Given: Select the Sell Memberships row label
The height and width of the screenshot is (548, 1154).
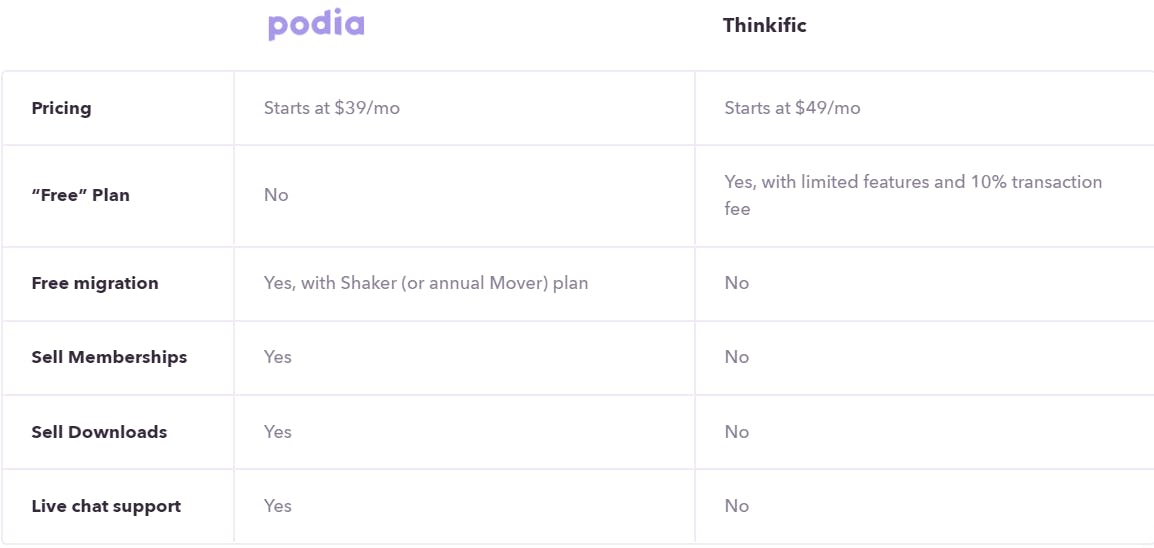Looking at the screenshot, I should point(109,357).
